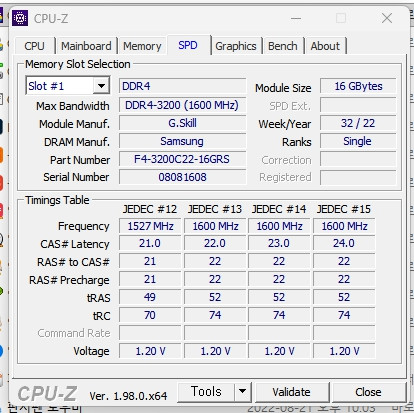Click the Single ranks value
Screen dimensions: 414x413
pos(358,141)
